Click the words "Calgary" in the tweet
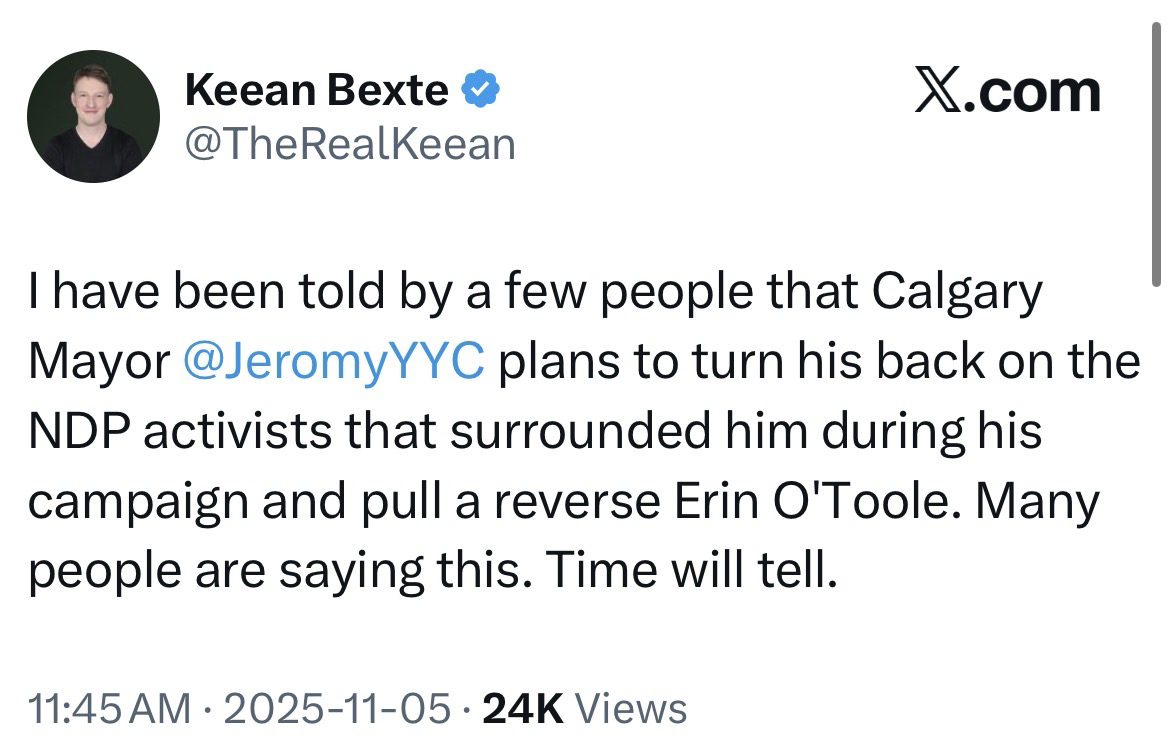Image resolution: width=1170 pixels, height=756 pixels. [x=957, y=293]
